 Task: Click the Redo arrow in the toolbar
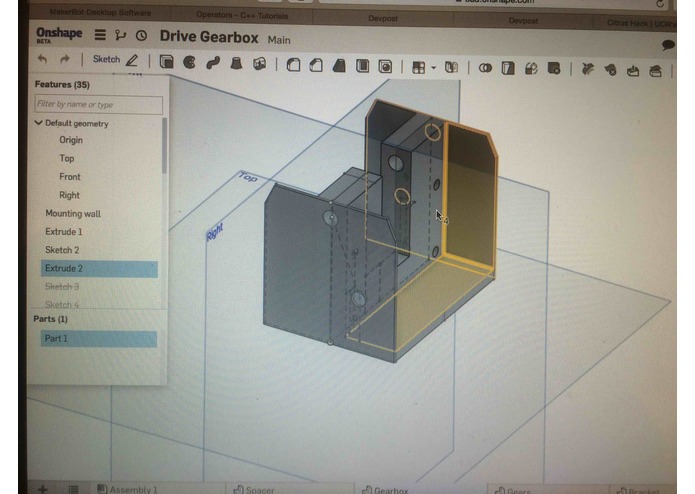(65, 59)
